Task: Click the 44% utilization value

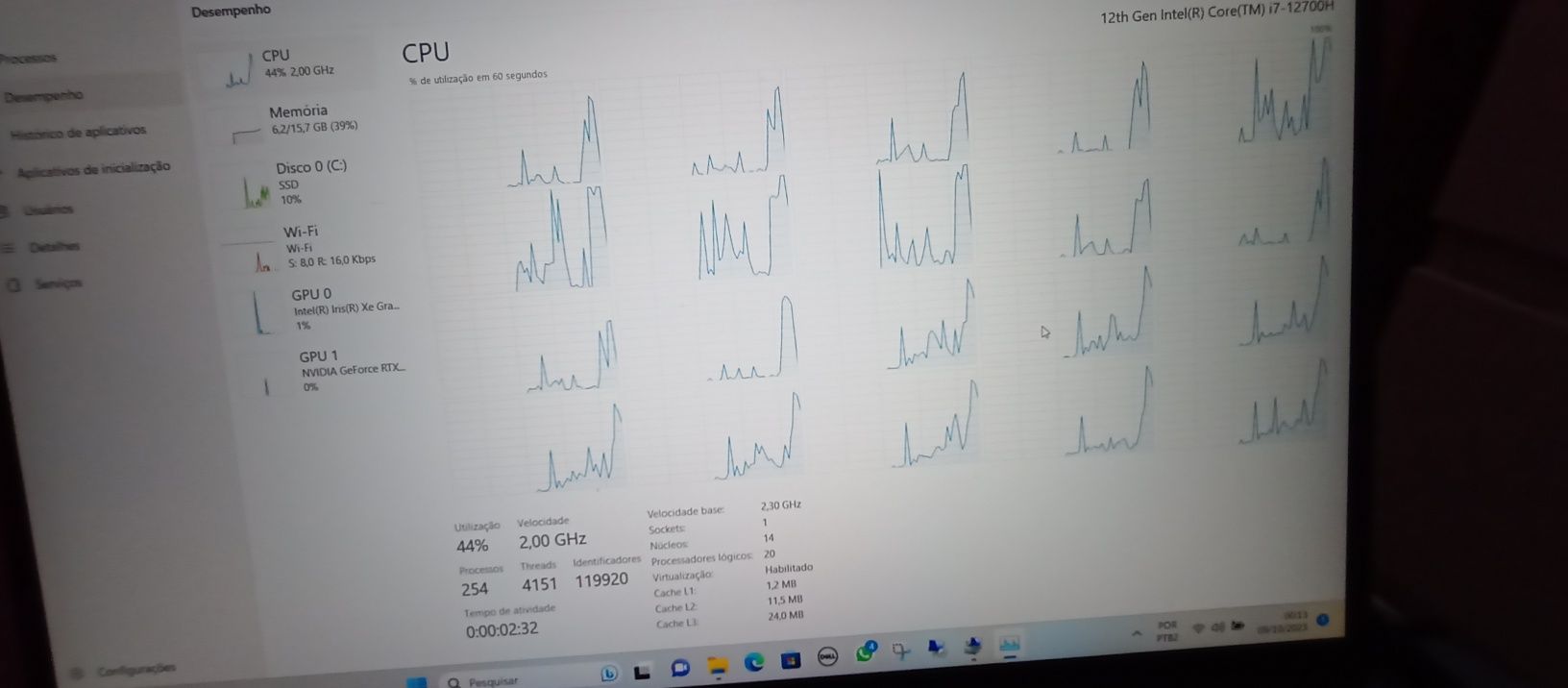Action: [472, 546]
